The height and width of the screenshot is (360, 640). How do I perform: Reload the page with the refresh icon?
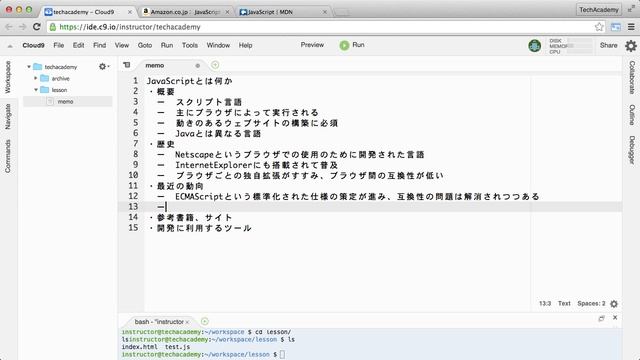[37, 27]
